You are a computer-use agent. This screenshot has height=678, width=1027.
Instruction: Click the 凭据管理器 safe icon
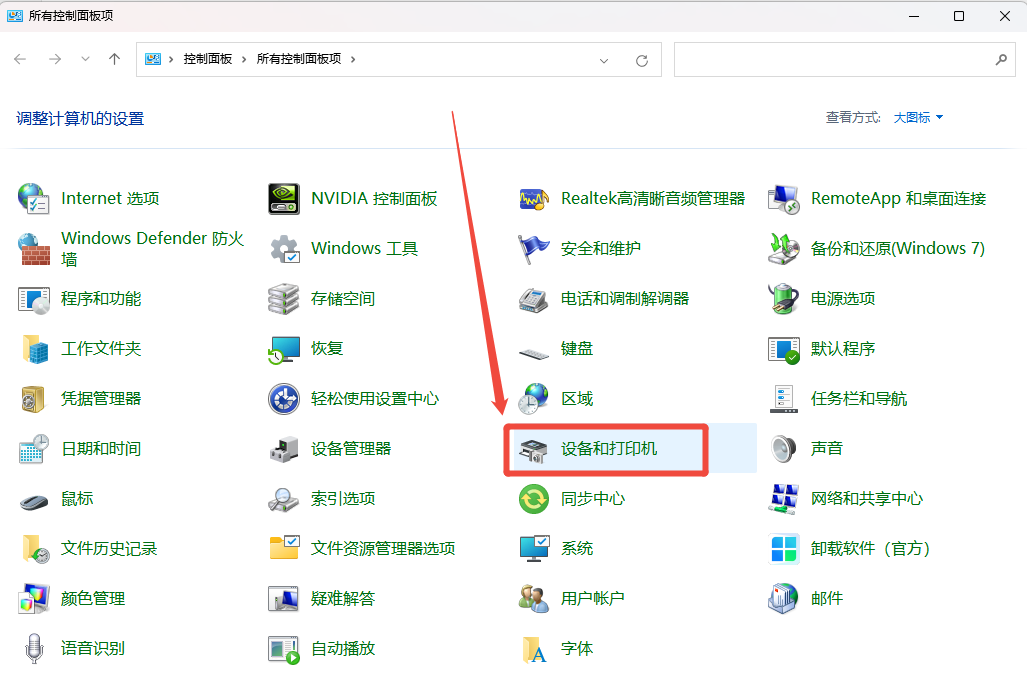click(33, 399)
